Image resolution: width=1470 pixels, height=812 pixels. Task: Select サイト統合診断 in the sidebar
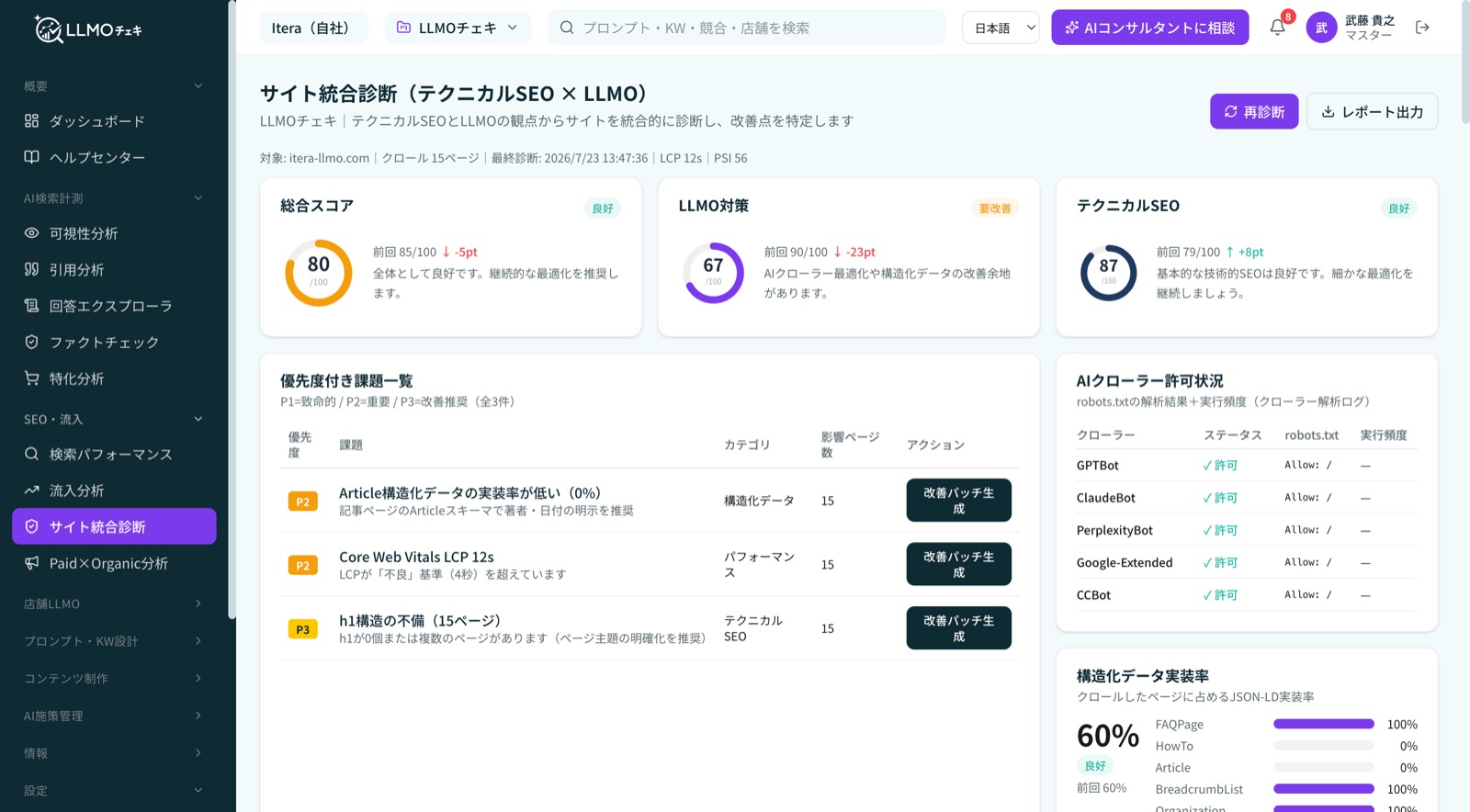coord(114,526)
